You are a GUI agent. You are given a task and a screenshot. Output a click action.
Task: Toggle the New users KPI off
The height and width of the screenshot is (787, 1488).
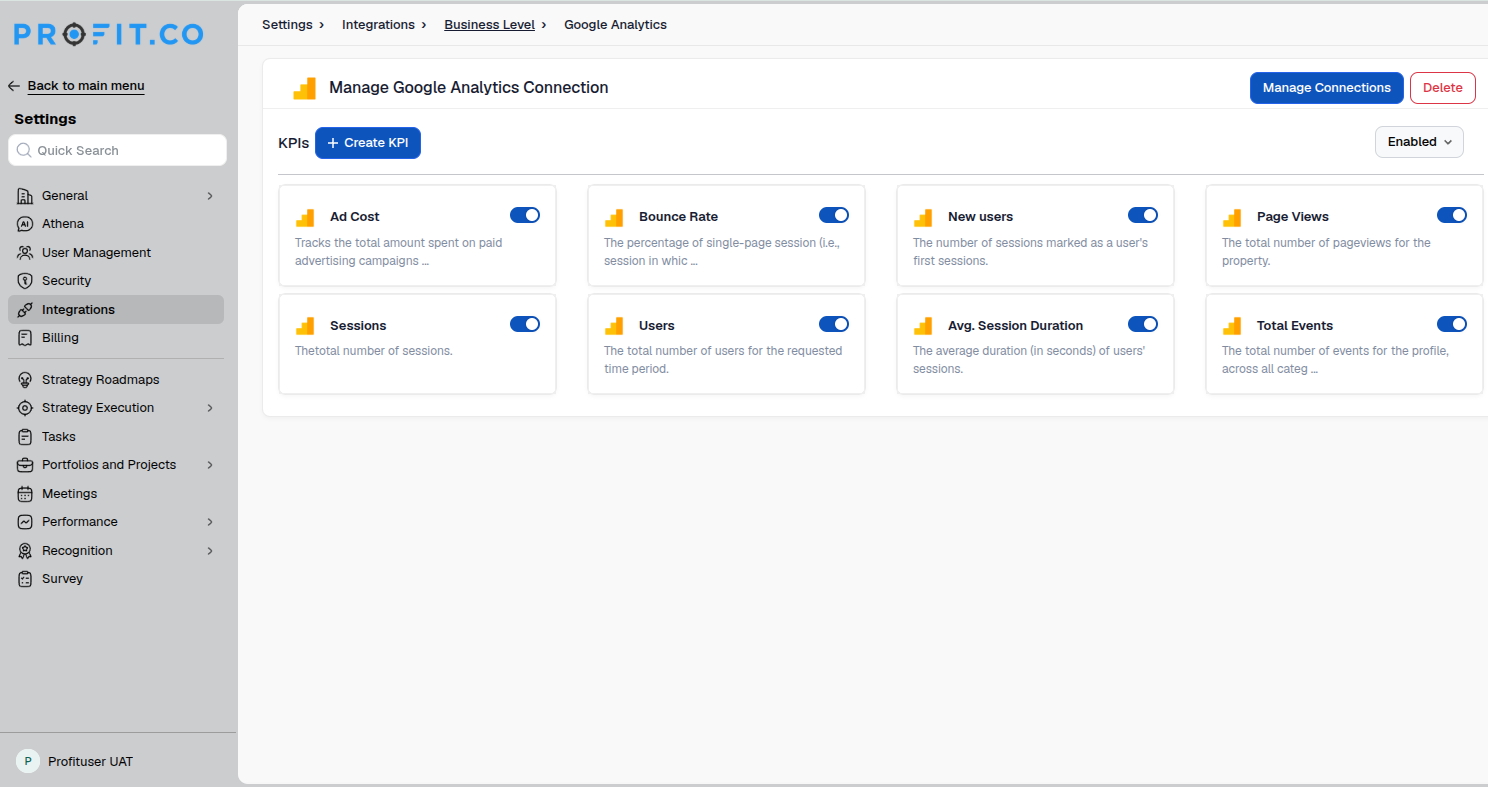tap(1143, 215)
